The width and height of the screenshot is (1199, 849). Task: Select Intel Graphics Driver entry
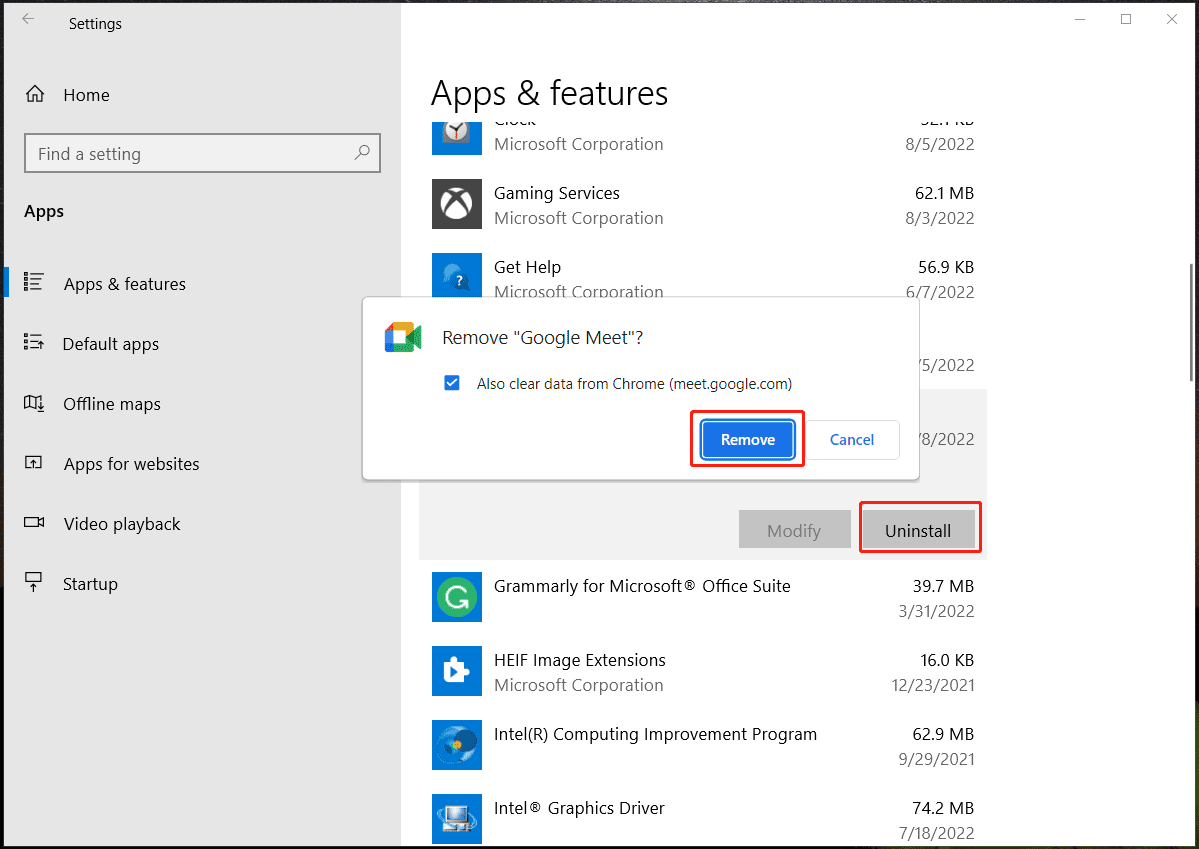[703, 818]
